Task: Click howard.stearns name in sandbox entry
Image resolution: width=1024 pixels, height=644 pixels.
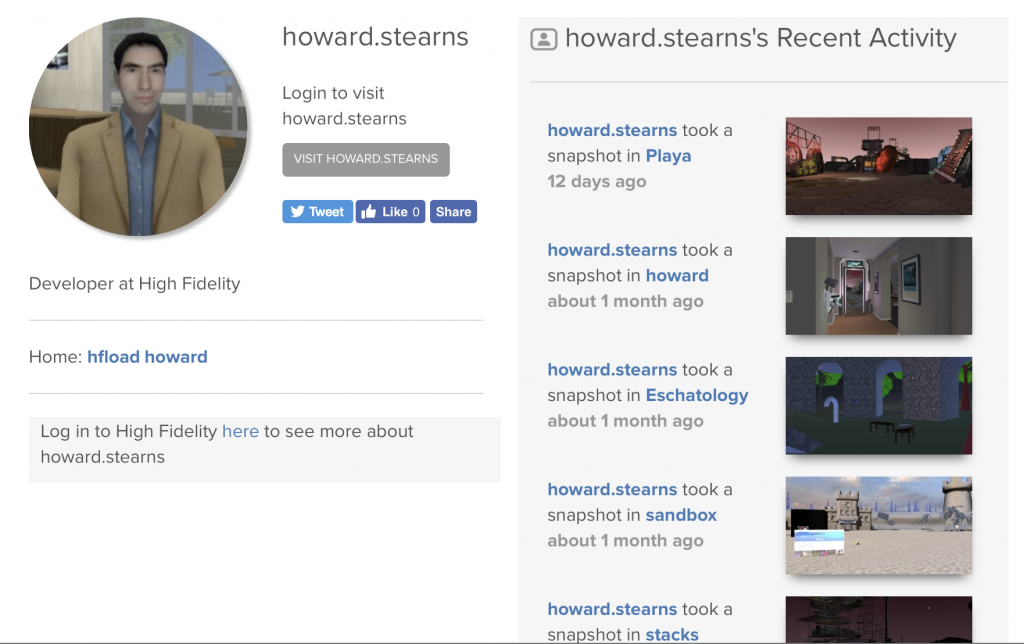Action: point(612,489)
